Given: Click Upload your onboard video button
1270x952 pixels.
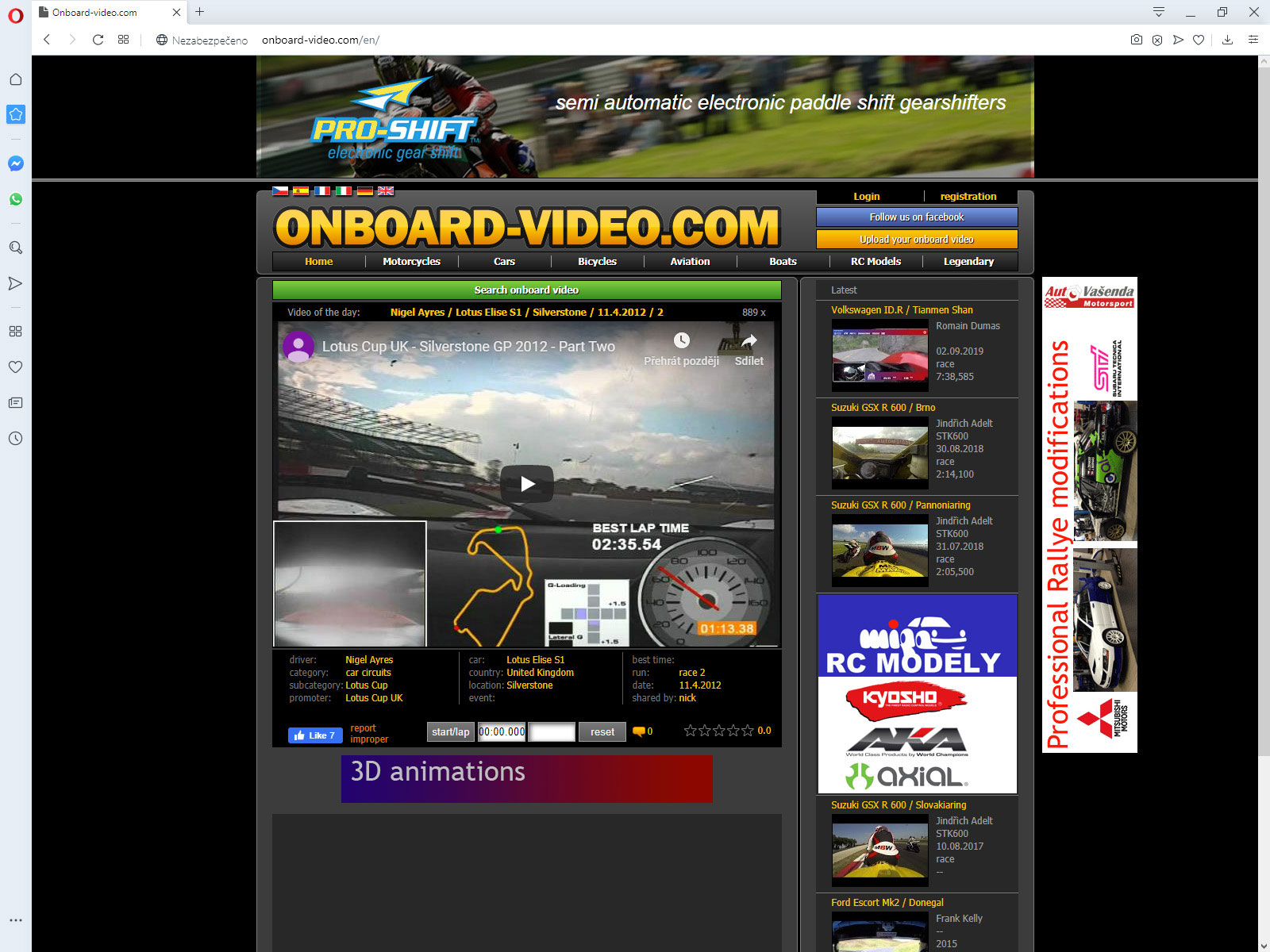Looking at the screenshot, I should [x=917, y=239].
